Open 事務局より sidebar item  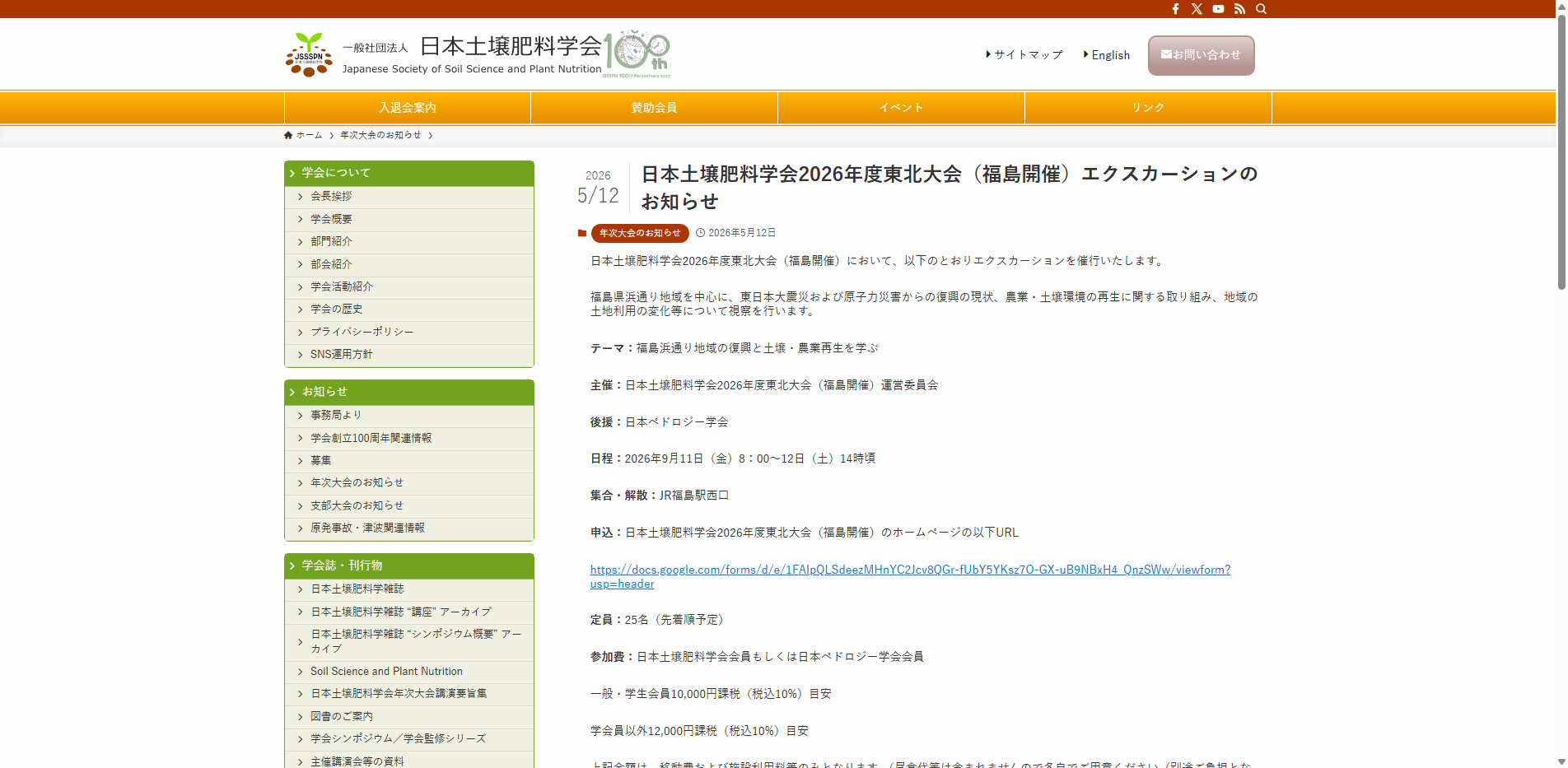click(409, 416)
